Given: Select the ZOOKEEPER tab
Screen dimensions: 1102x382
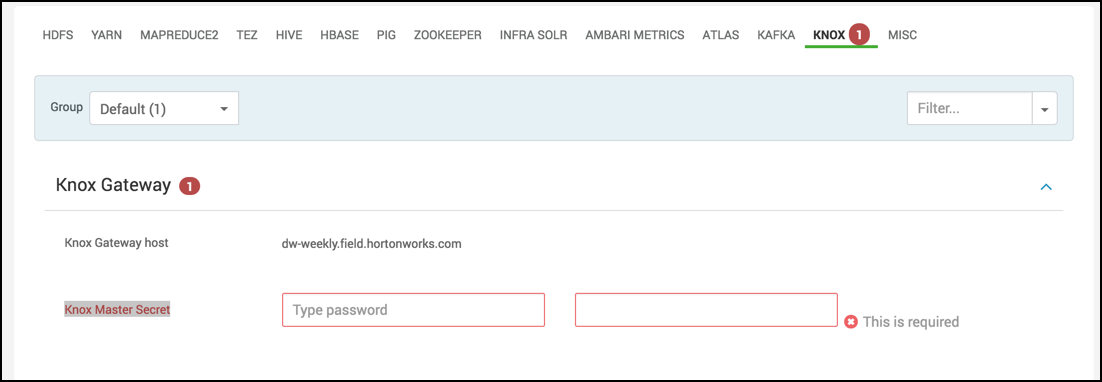Looking at the screenshot, I should [x=448, y=35].
